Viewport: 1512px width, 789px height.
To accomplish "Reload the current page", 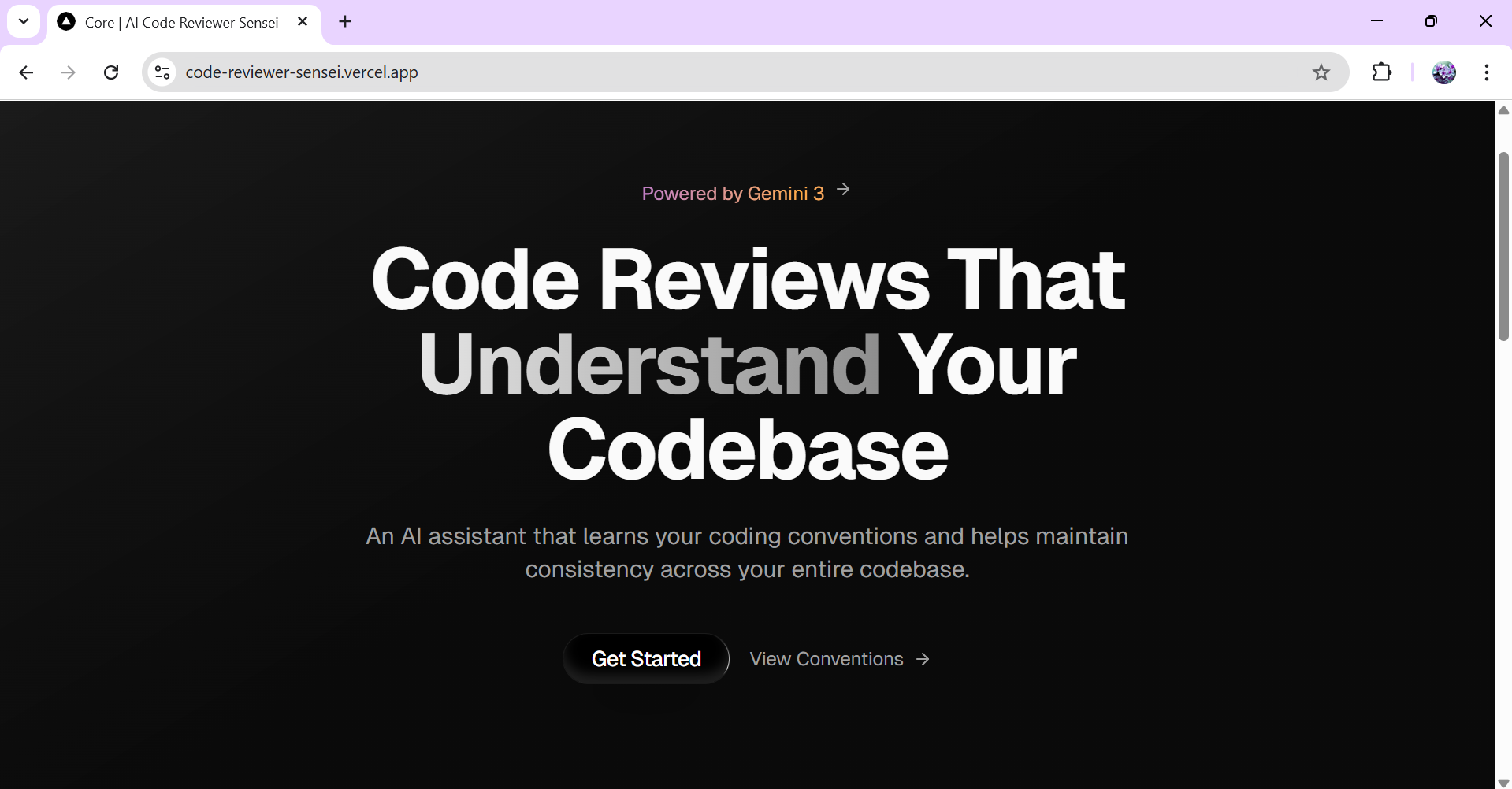I will (111, 72).
